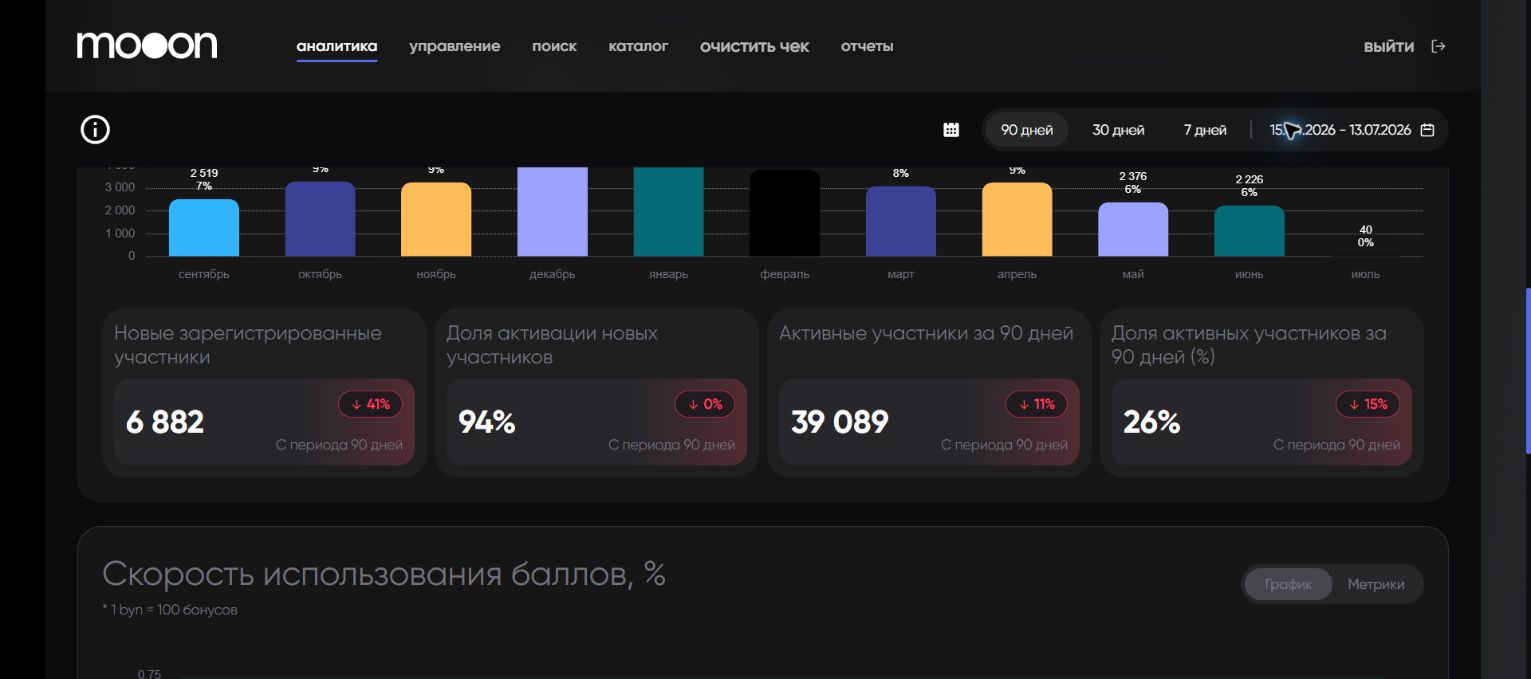Select the 90 дней period

[1027, 130]
